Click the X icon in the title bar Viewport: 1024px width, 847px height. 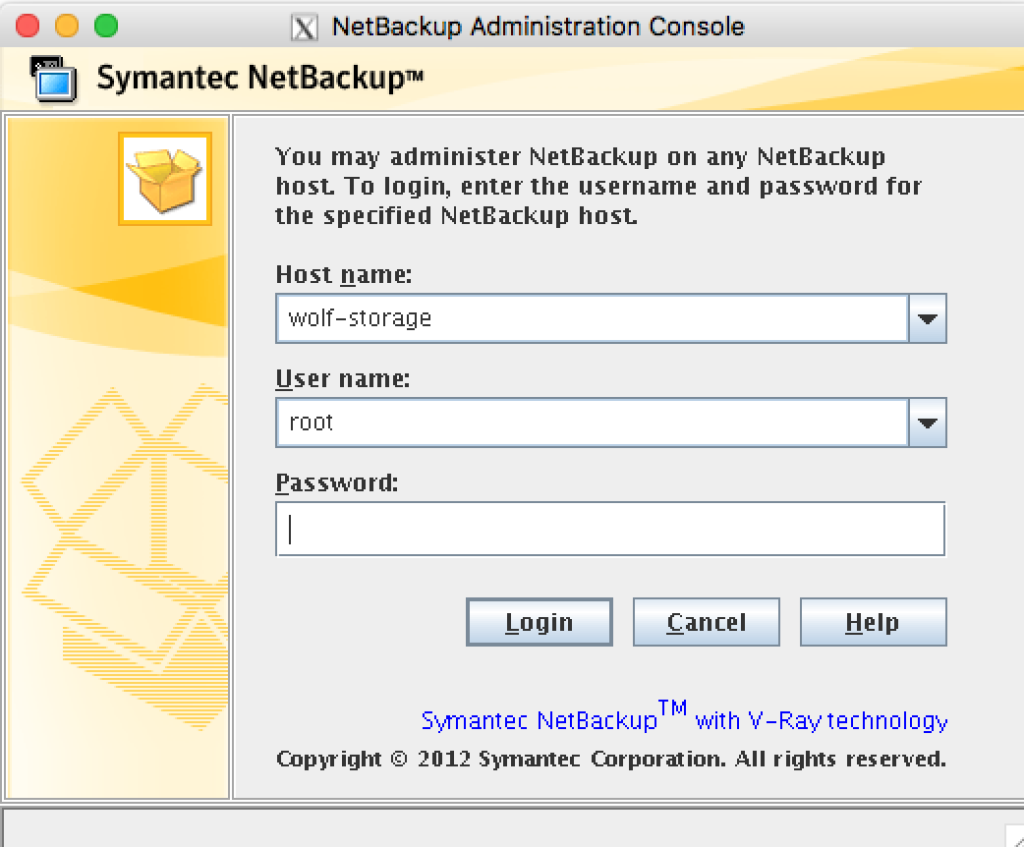(304, 26)
